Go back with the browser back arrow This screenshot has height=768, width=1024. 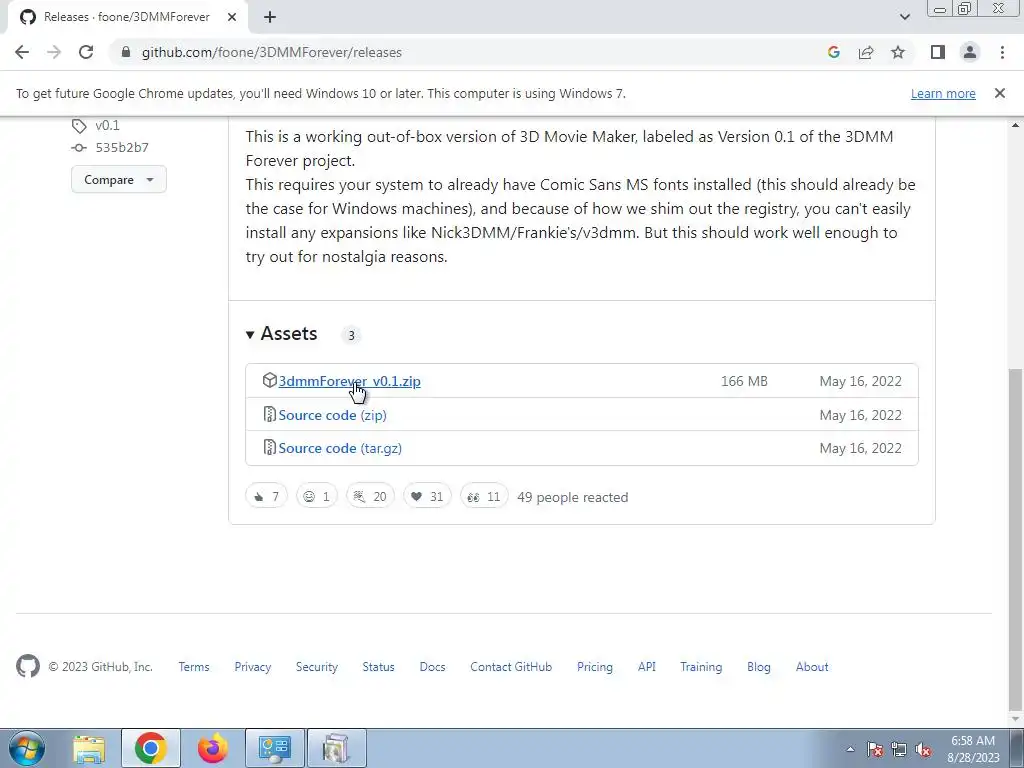pos(22,52)
